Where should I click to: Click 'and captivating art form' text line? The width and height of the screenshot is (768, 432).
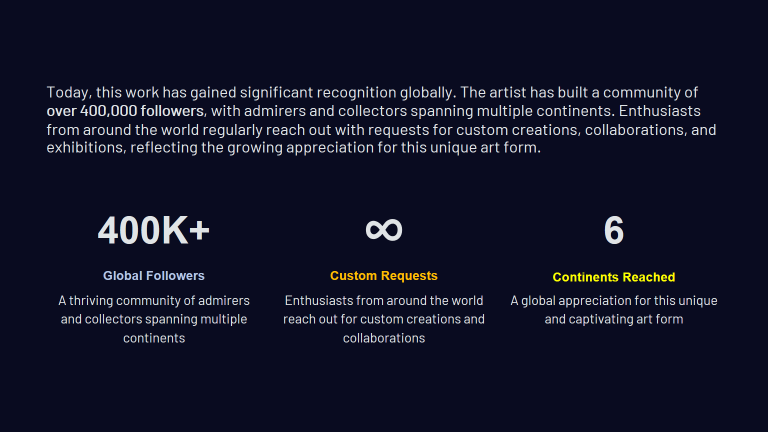coord(613,319)
